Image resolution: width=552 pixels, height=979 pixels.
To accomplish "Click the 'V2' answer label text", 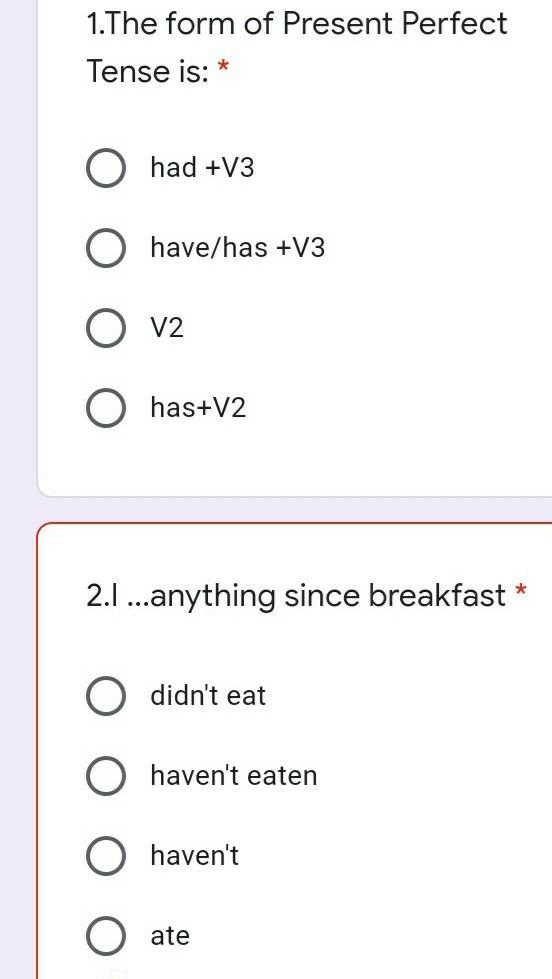I will coord(167,328).
